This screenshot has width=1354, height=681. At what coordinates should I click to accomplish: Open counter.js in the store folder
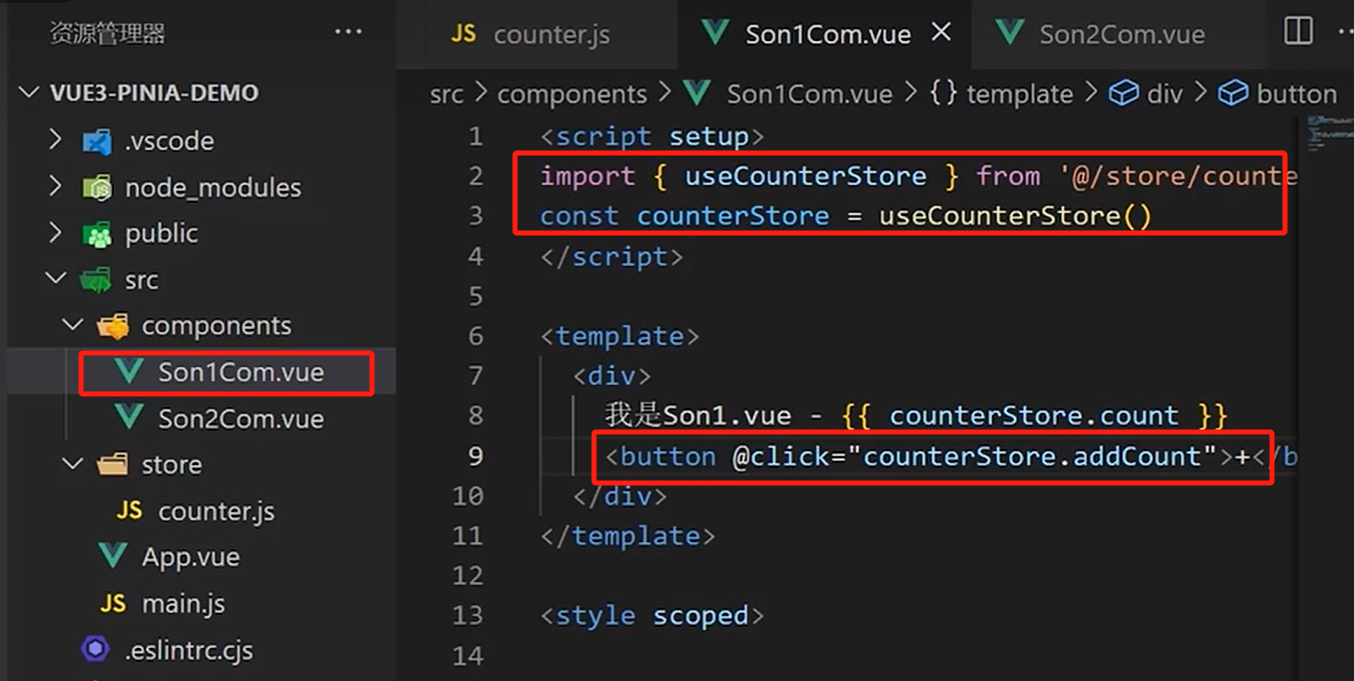[216, 511]
